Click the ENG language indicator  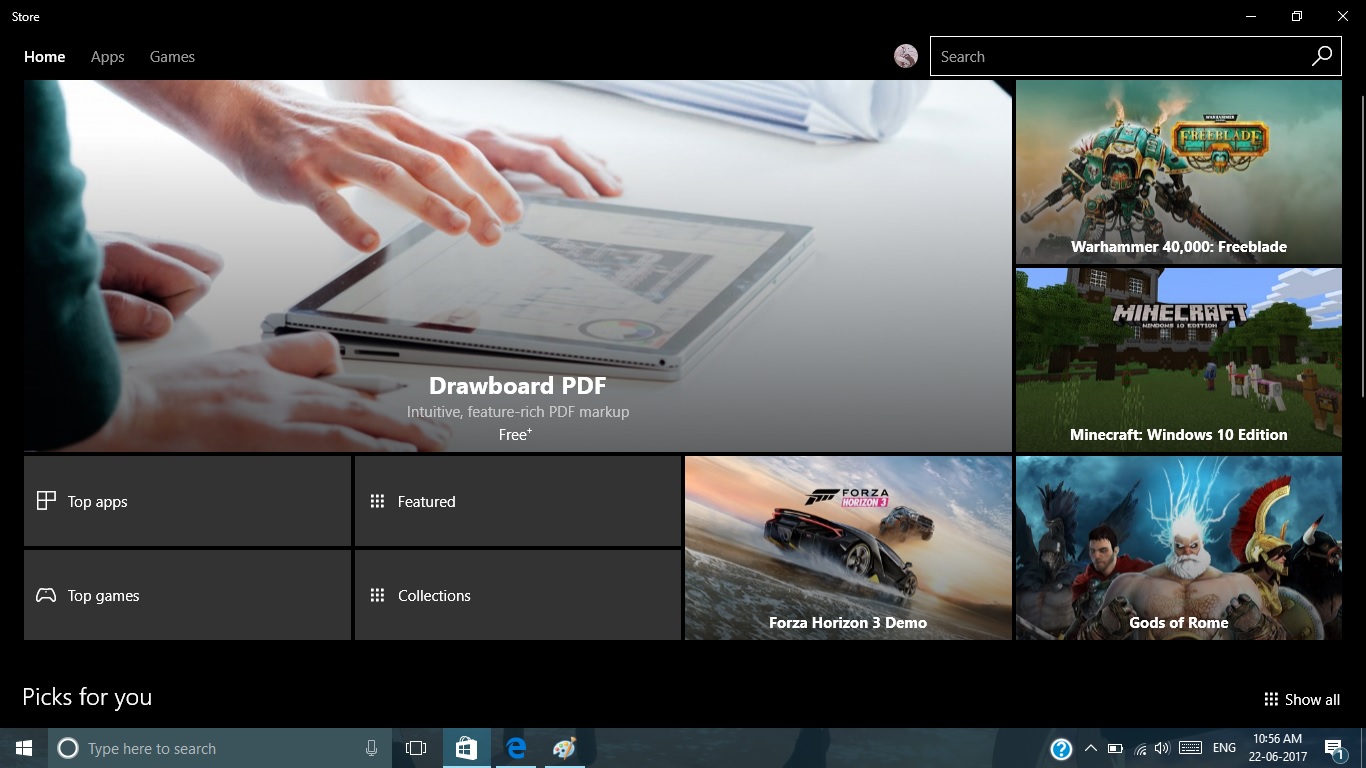[1224, 748]
